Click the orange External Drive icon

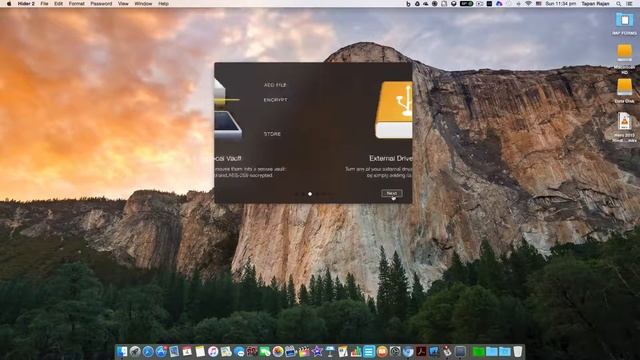(x=394, y=109)
